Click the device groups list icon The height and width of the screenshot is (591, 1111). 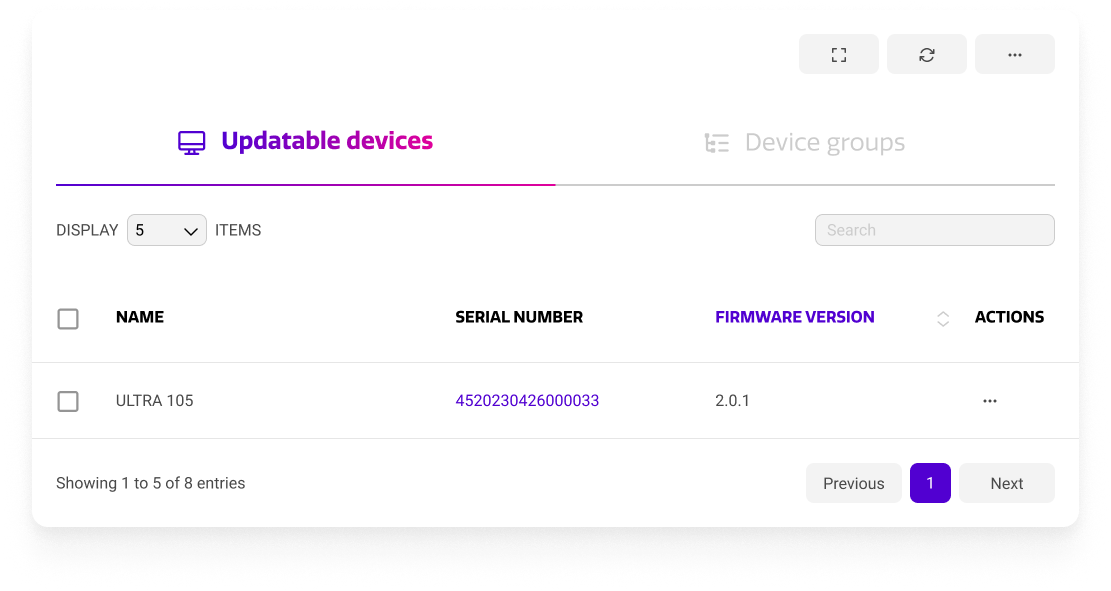(716, 142)
